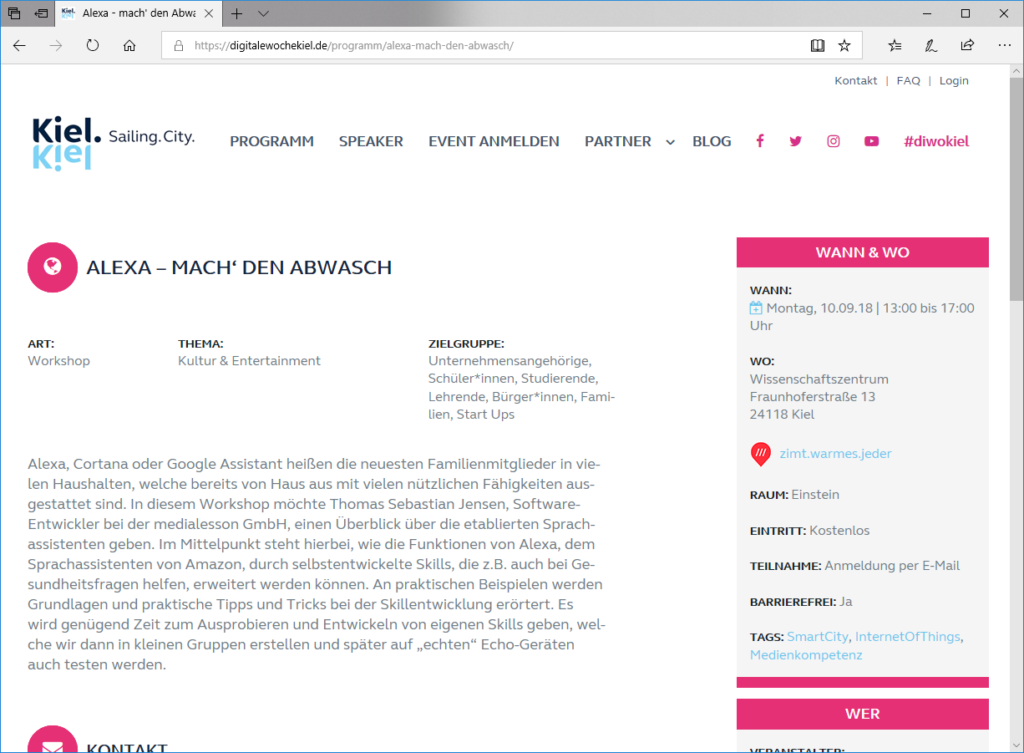Image resolution: width=1024 pixels, height=753 pixels.
Task: Open a new browser tab
Action: 236,14
